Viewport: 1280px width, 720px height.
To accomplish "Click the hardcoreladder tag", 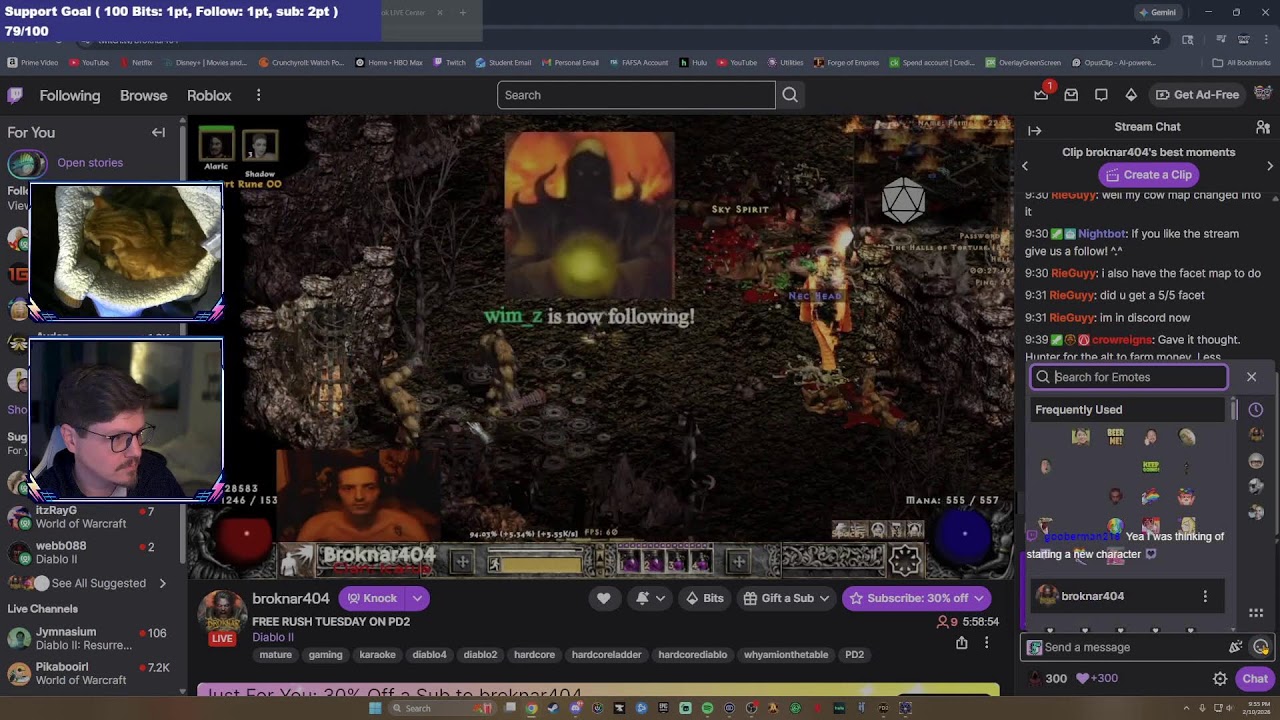I will tap(606, 655).
